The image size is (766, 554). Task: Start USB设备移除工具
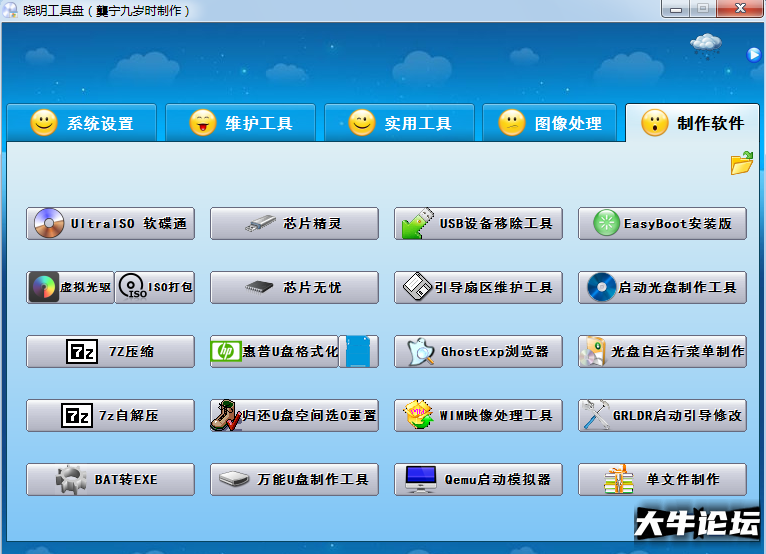tap(478, 223)
